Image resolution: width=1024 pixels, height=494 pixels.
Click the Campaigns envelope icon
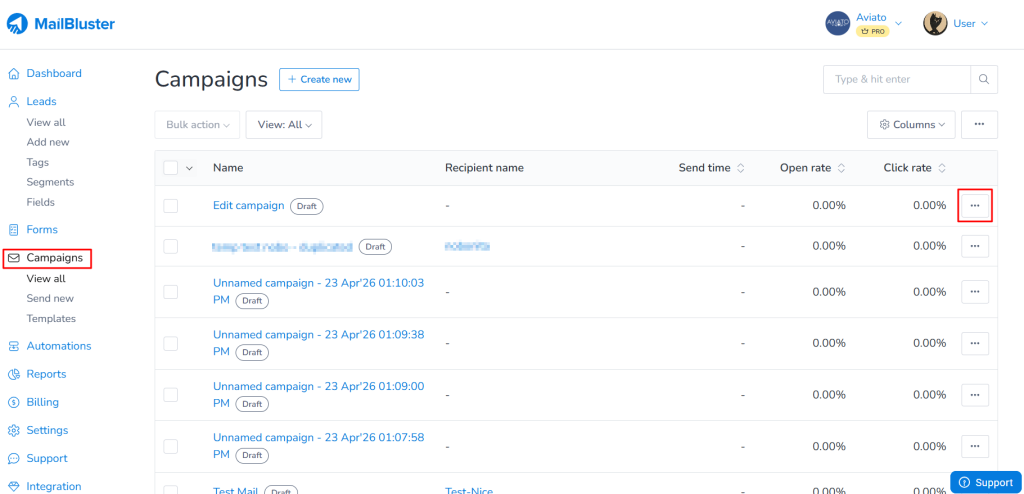pos(14,258)
